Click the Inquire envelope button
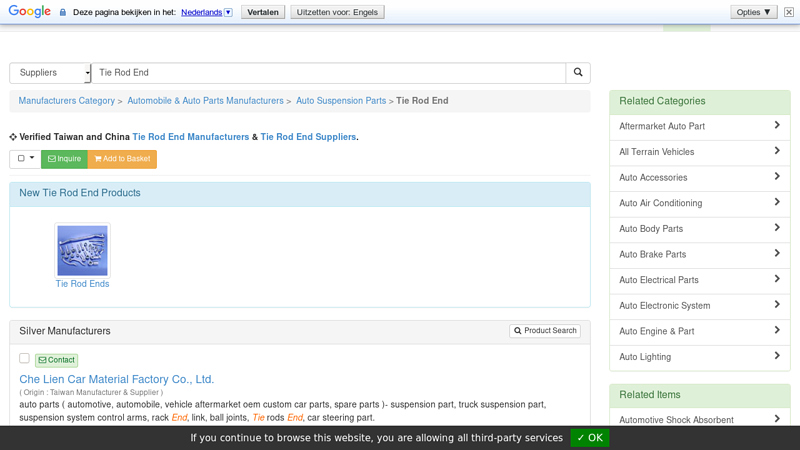This screenshot has width=800, height=450. click(65, 159)
